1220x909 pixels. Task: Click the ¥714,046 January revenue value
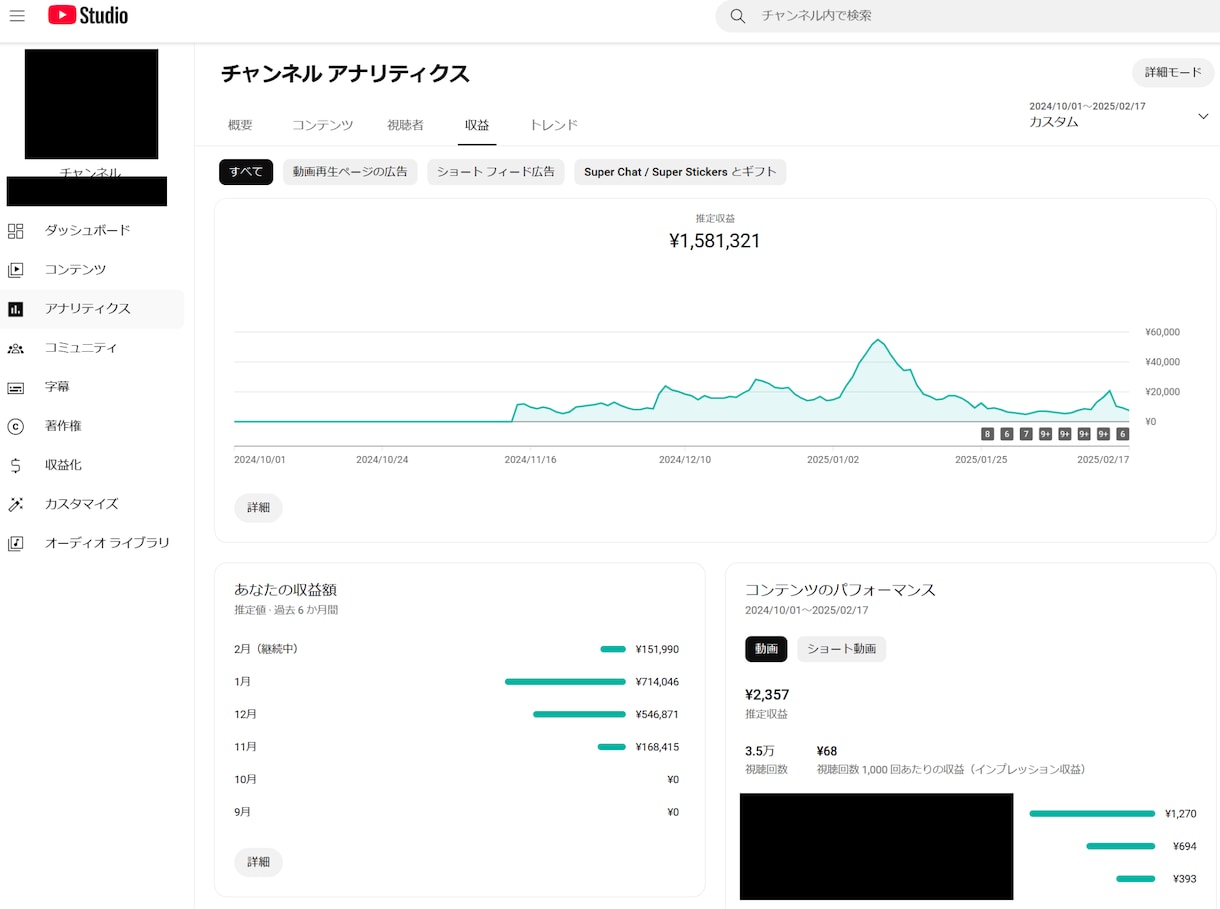pos(657,682)
